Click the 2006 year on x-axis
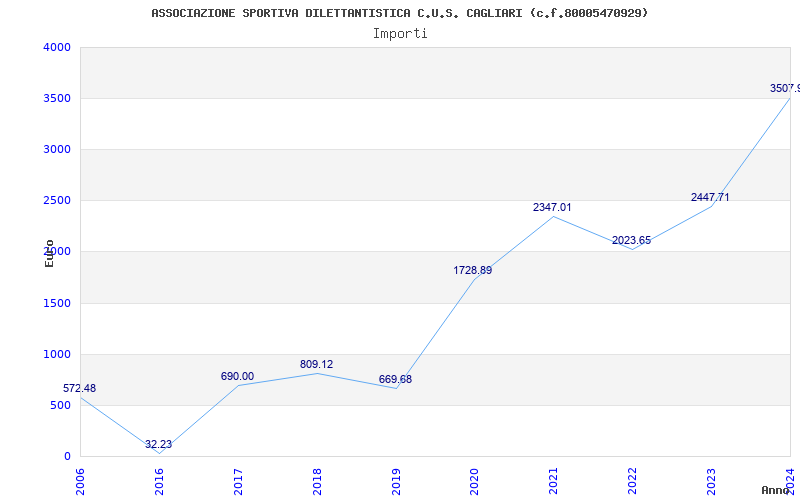800x500 pixels. tap(81, 480)
